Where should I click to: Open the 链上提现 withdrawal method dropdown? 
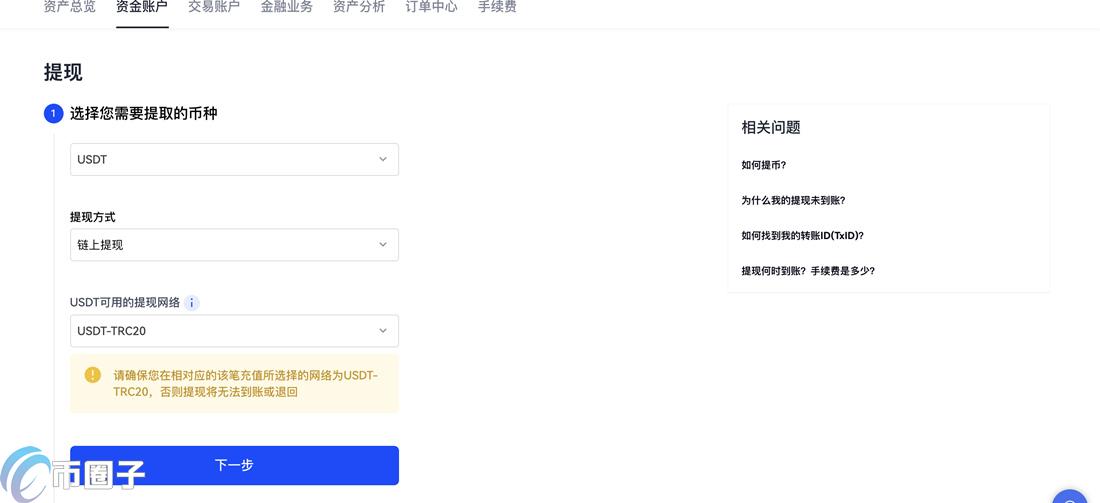(234, 245)
